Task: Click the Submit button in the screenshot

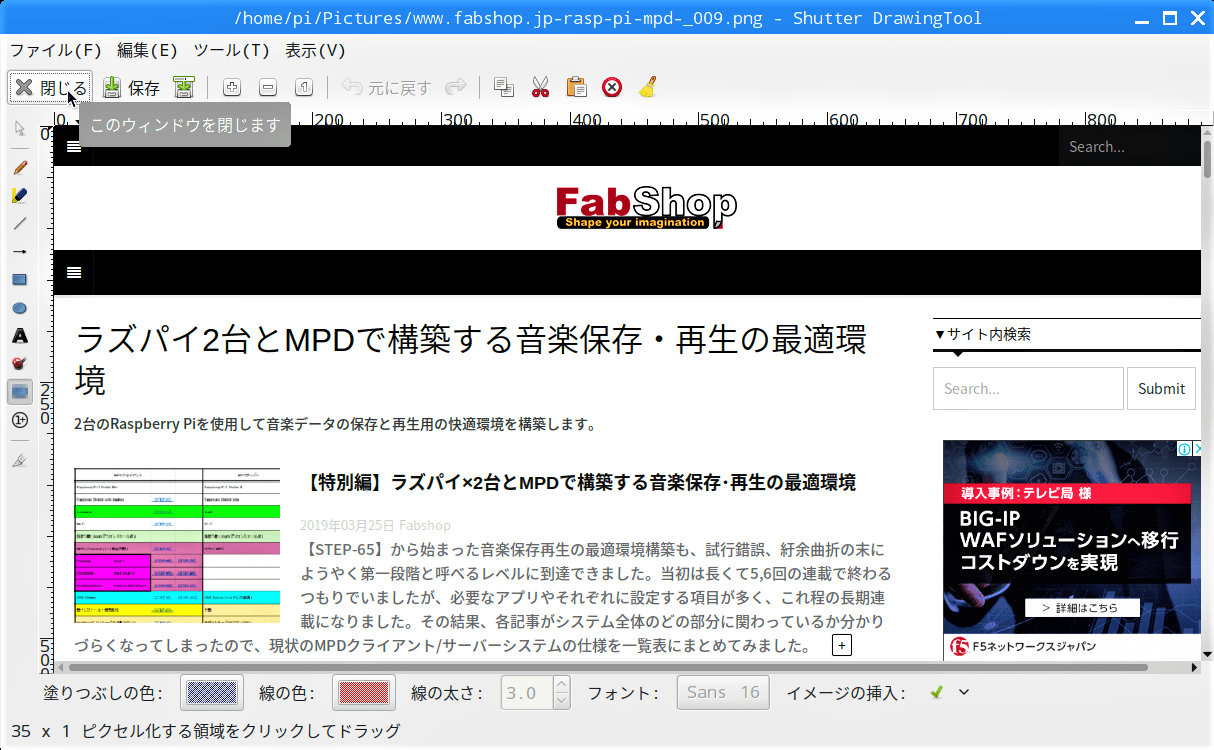Action: [1161, 389]
